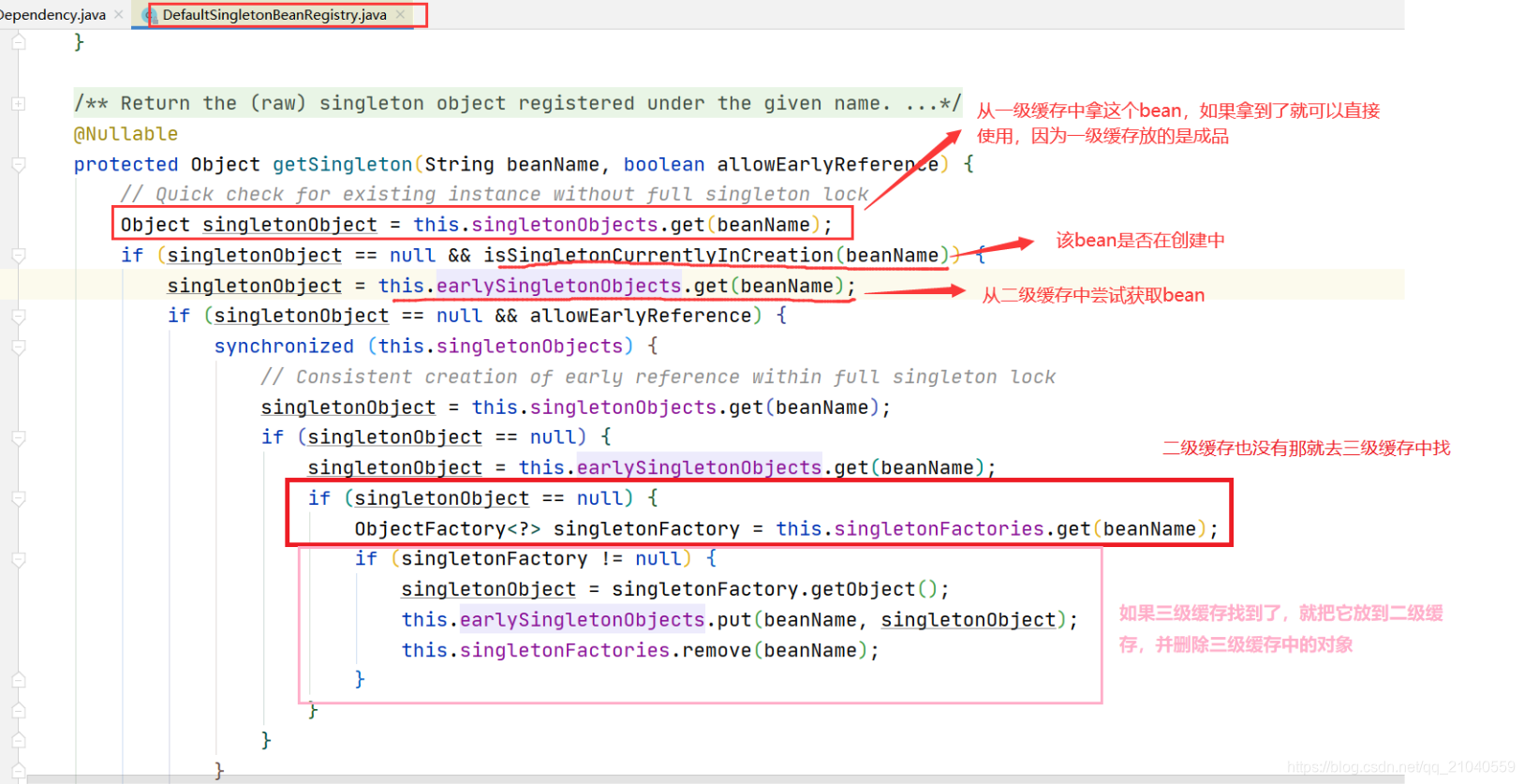Click the put call on earlySingletonObjects

click(734, 619)
